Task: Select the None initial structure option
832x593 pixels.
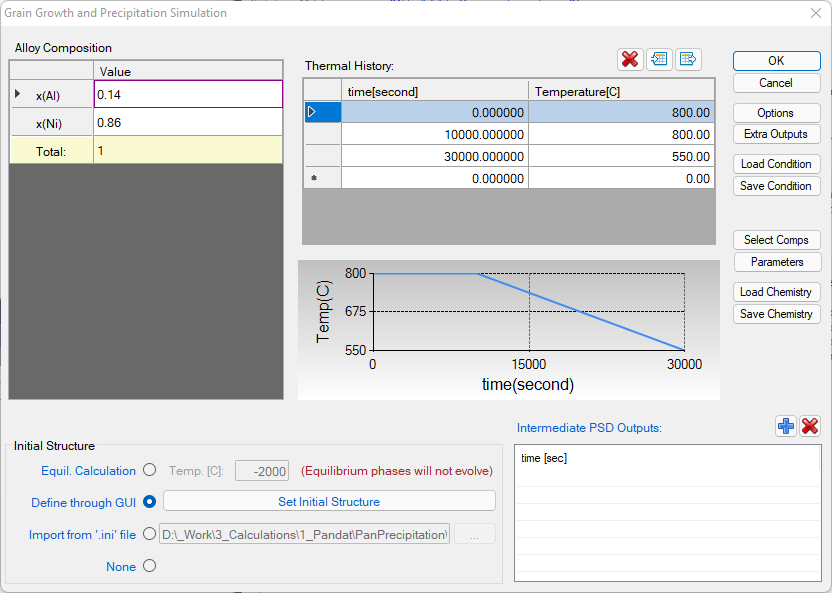Action: pyautogui.click(x=150, y=566)
